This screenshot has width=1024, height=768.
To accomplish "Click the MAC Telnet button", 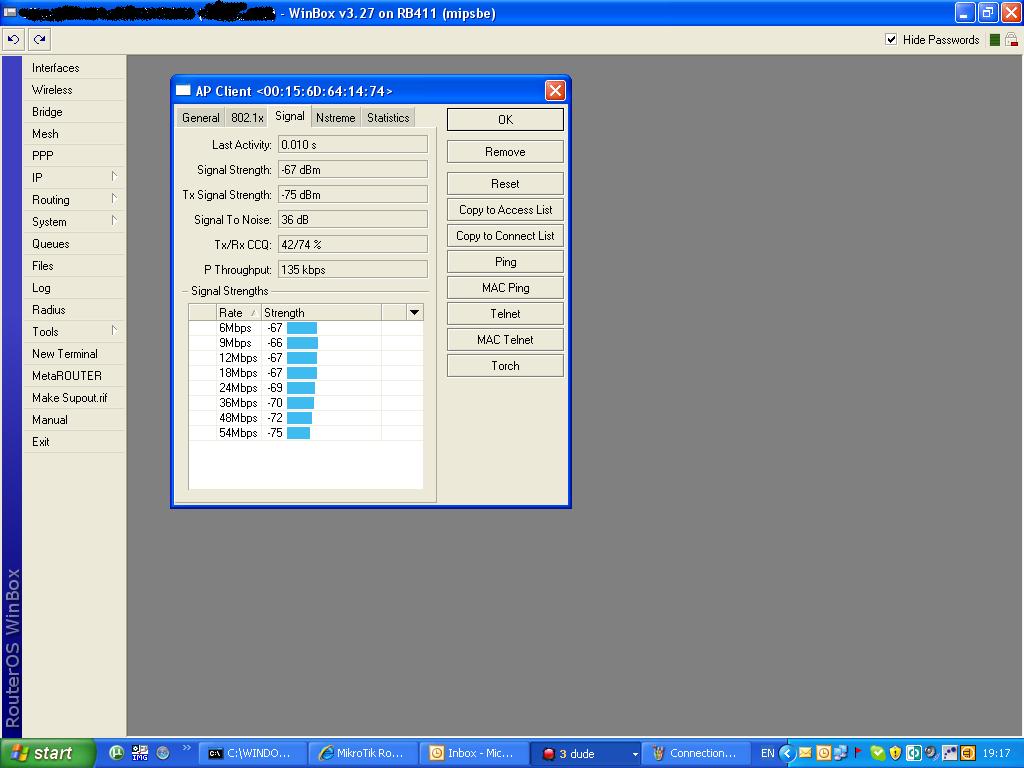I will coord(505,340).
